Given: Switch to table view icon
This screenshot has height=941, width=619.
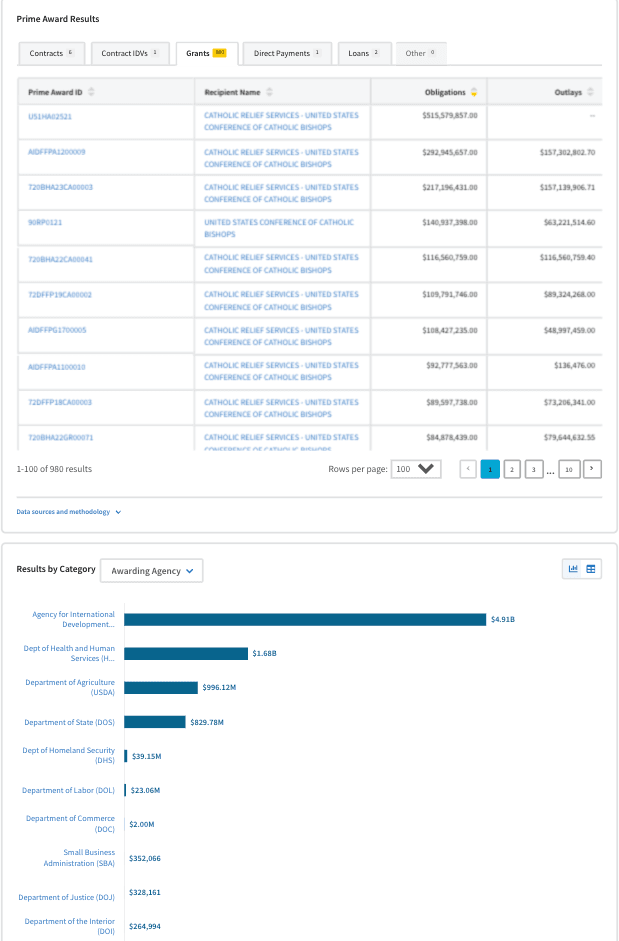Looking at the screenshot, I should [591, 569].
